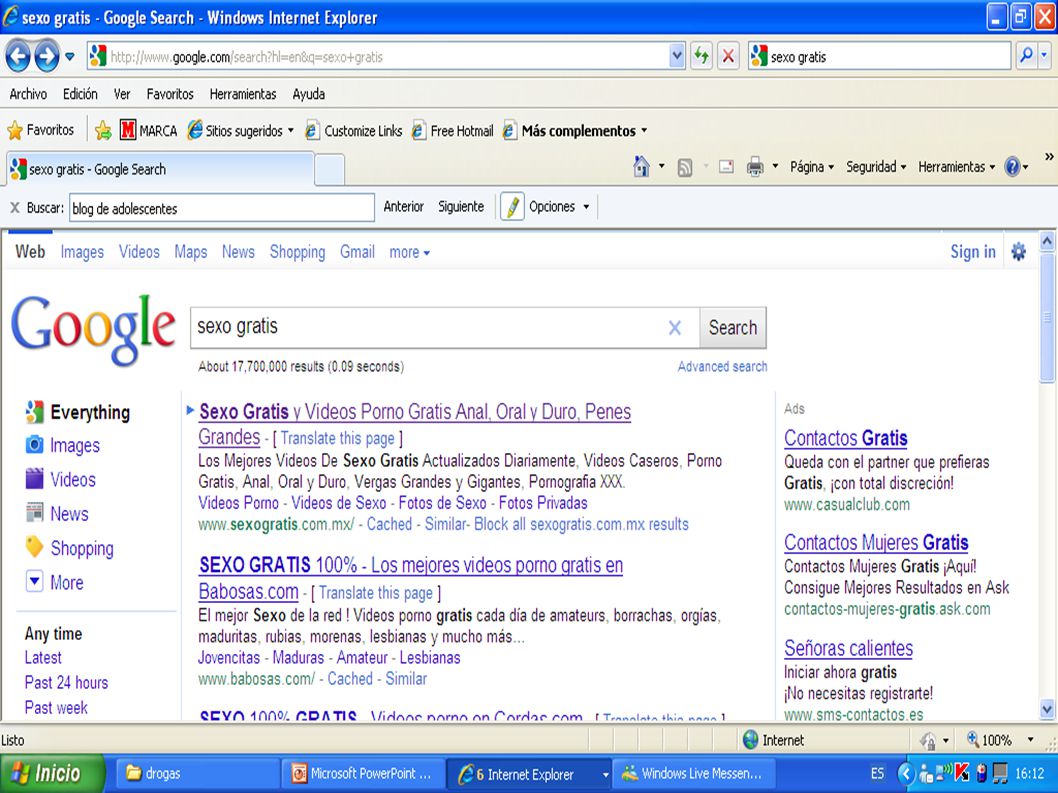Open the Windows Live Messenger taskbar item

694,774
